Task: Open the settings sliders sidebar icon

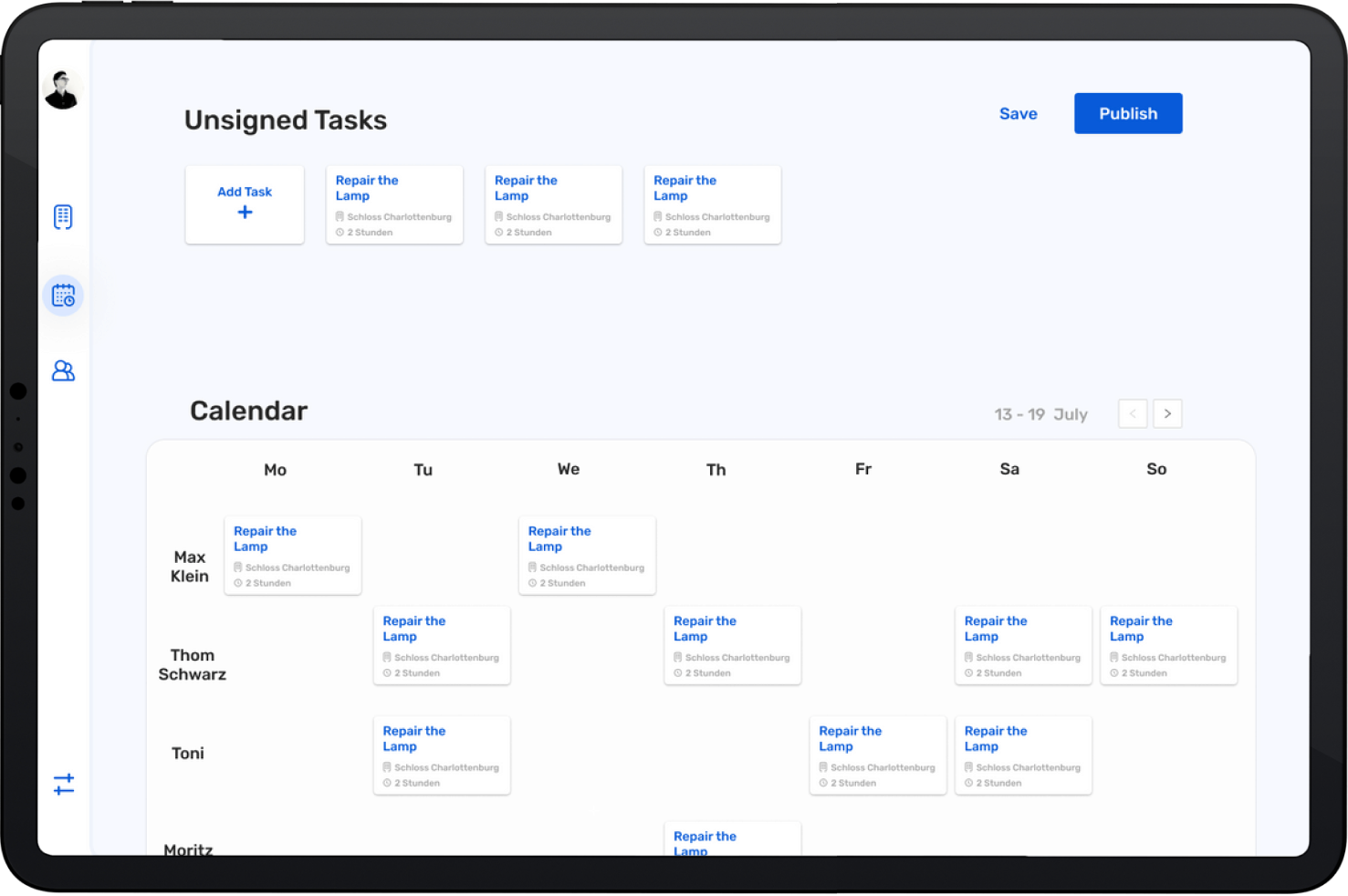Action: (63, 784)
